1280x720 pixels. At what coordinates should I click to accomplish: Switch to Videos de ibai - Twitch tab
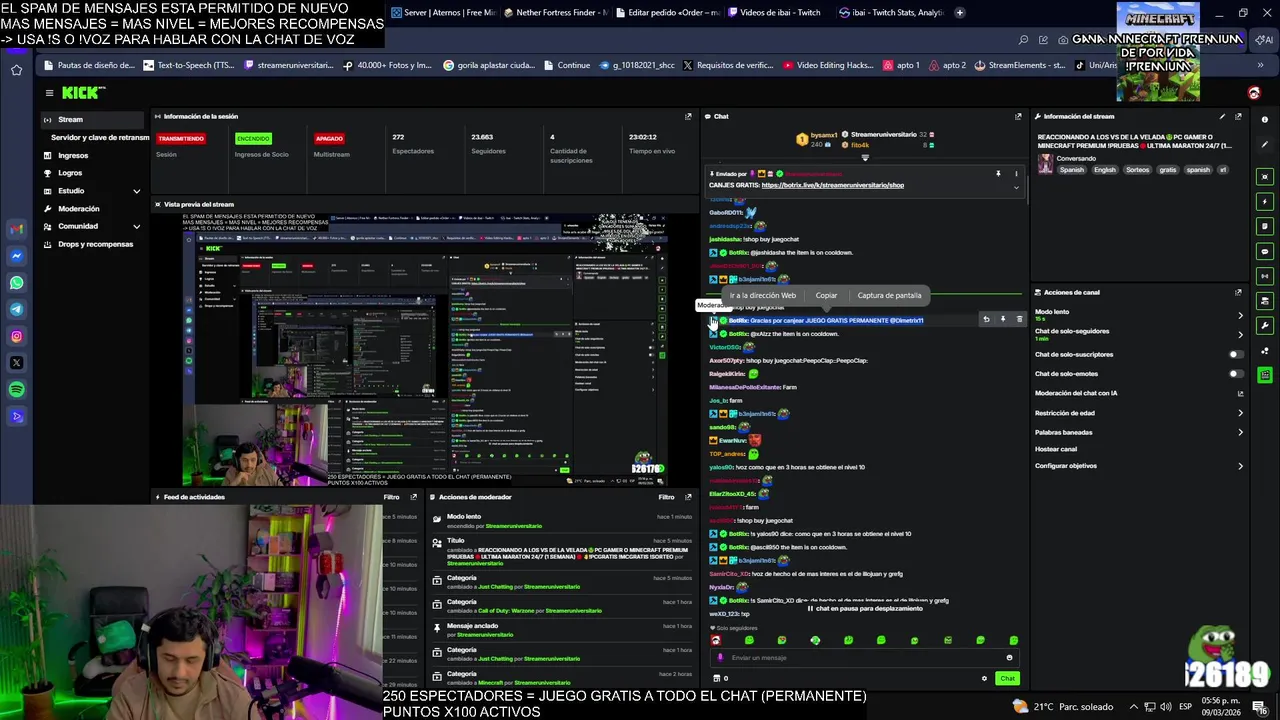click(779, 13)
